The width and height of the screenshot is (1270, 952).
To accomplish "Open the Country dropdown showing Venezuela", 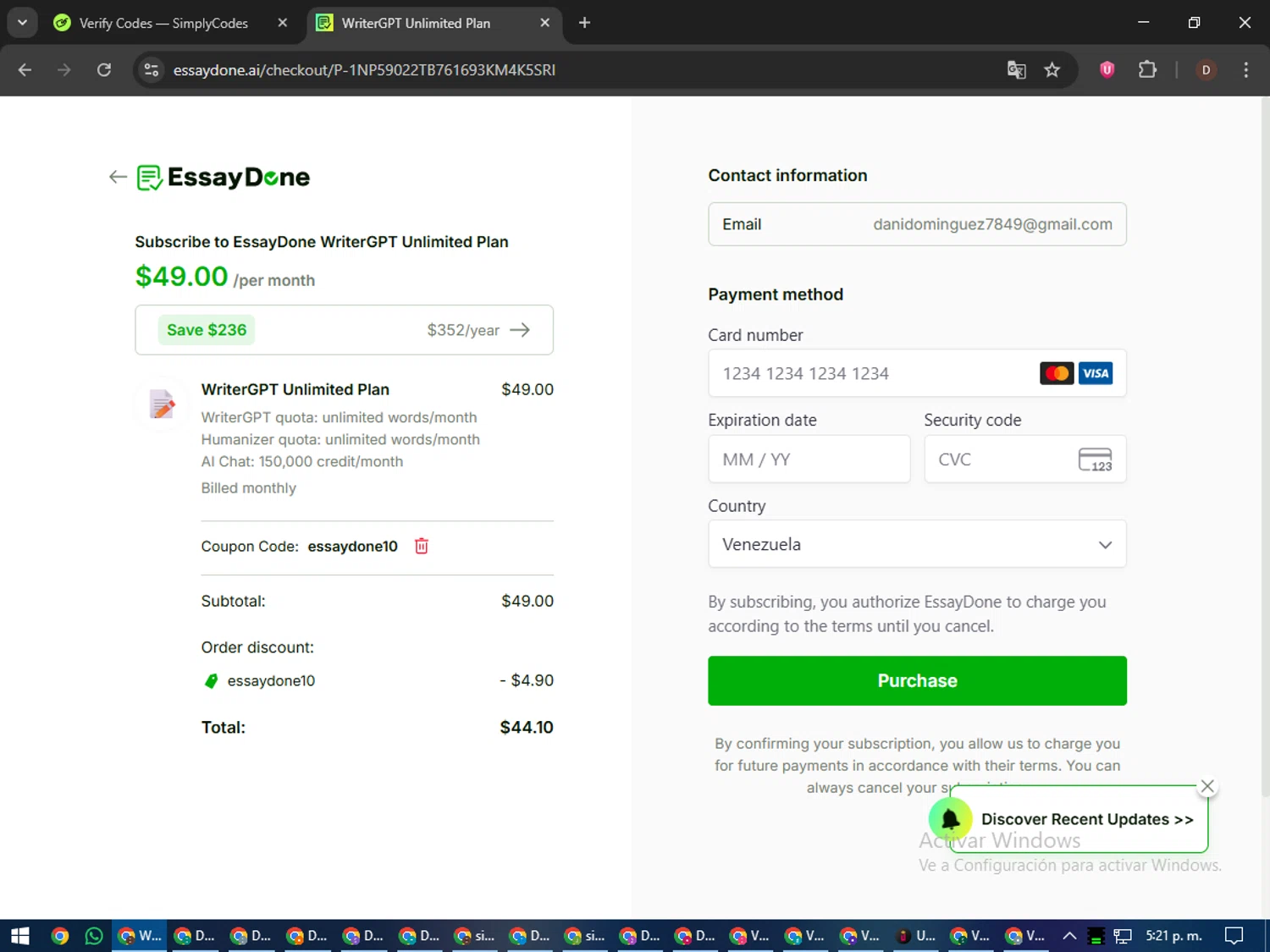I will point(917,544).
